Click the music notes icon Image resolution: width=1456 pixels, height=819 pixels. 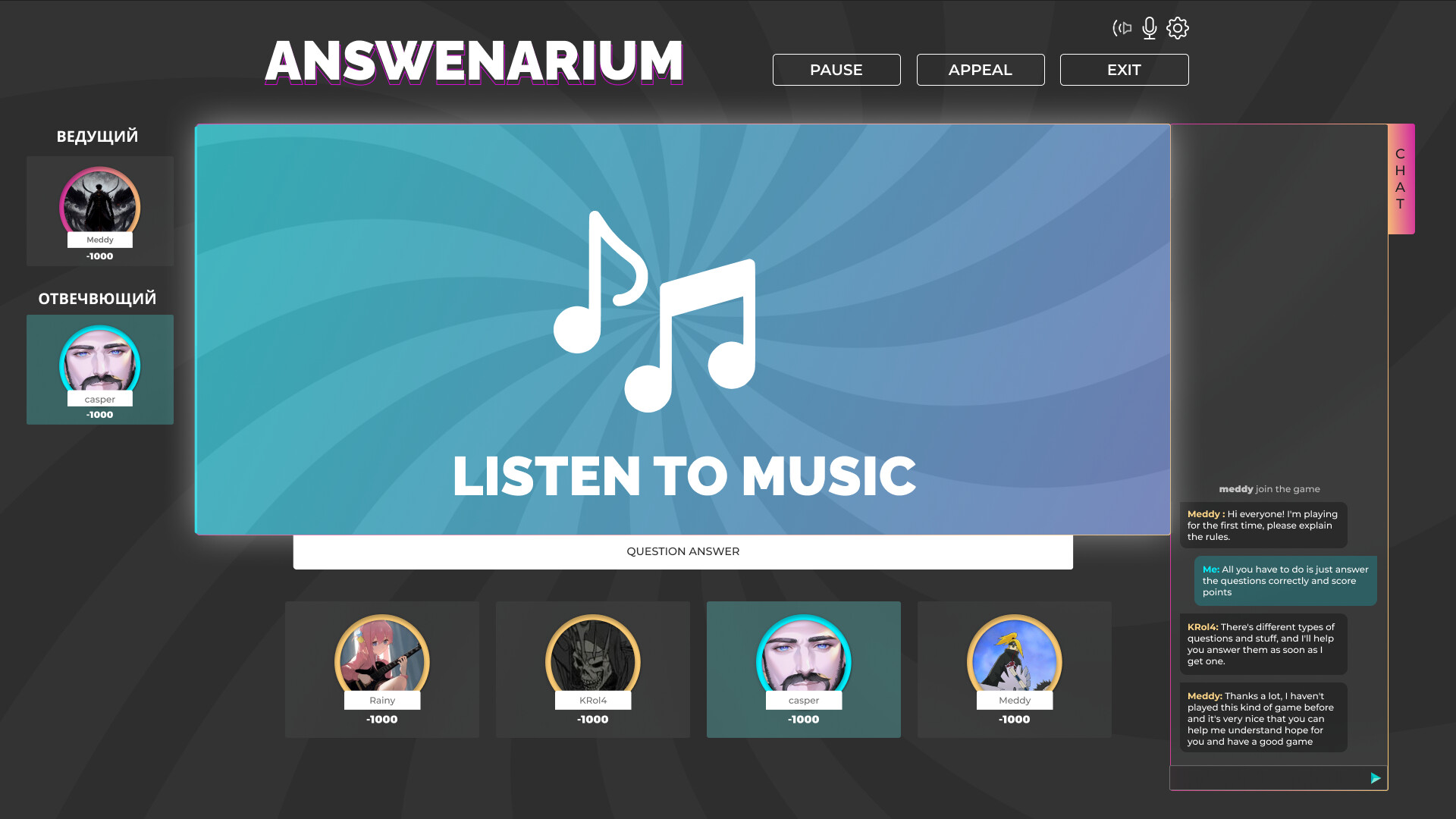coord(654,312)
